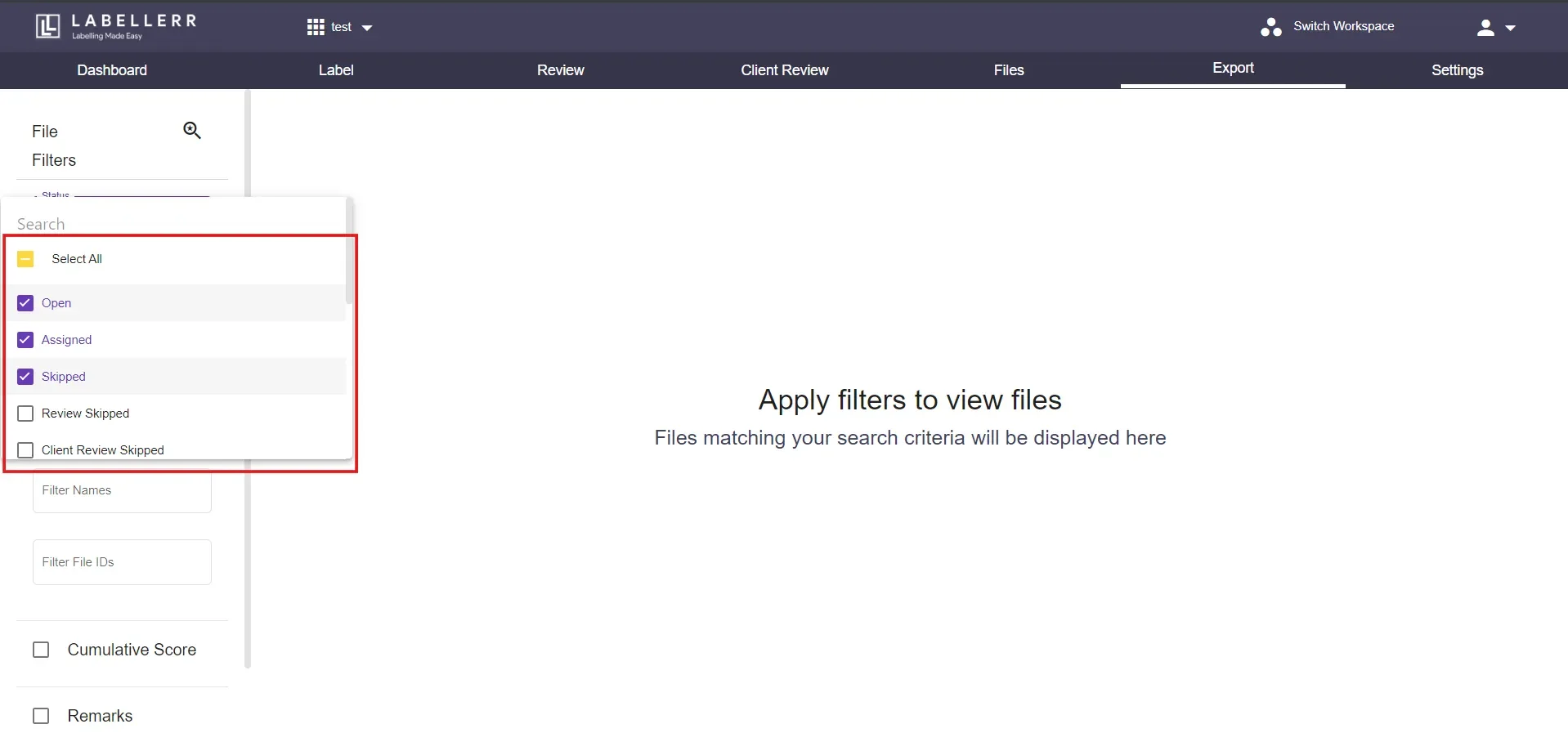1568x742 pixels.
Task: Click the 'Files matching your search criteria' text
Action: click(910, 438)
